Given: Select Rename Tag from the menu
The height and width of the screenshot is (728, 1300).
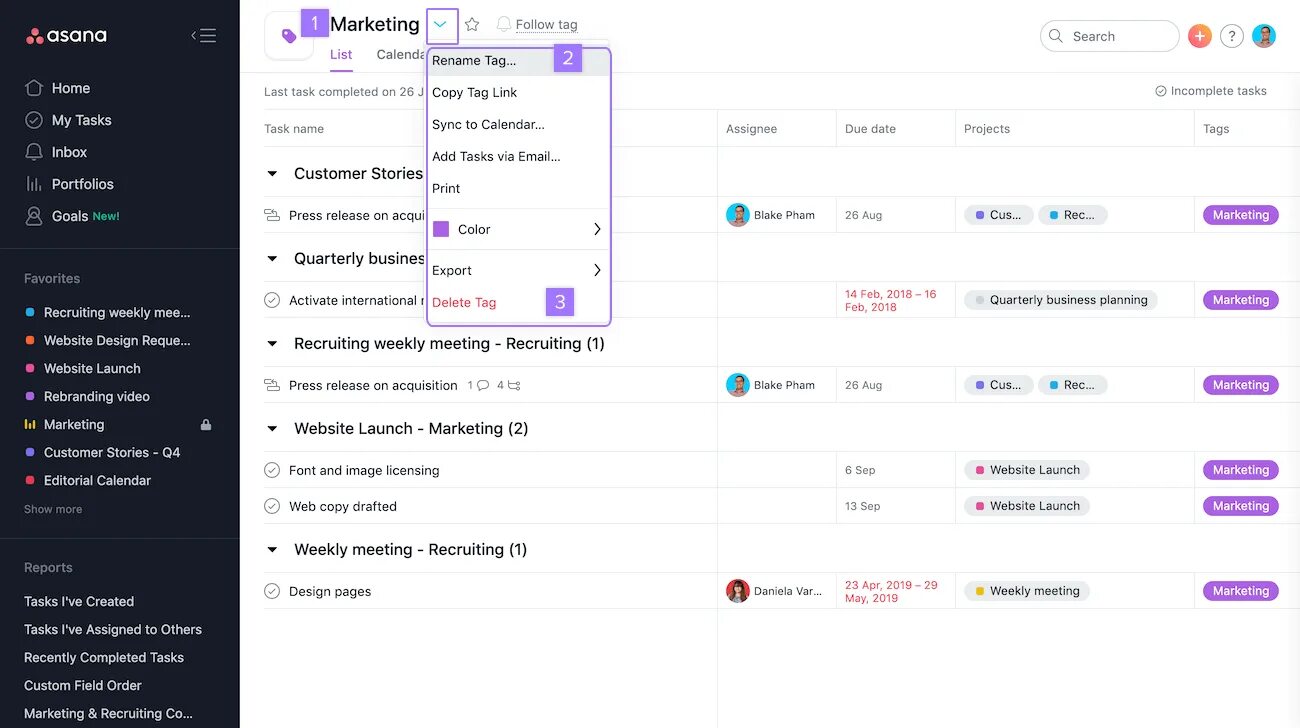Looking at the screenshot, I should (473, 60).
